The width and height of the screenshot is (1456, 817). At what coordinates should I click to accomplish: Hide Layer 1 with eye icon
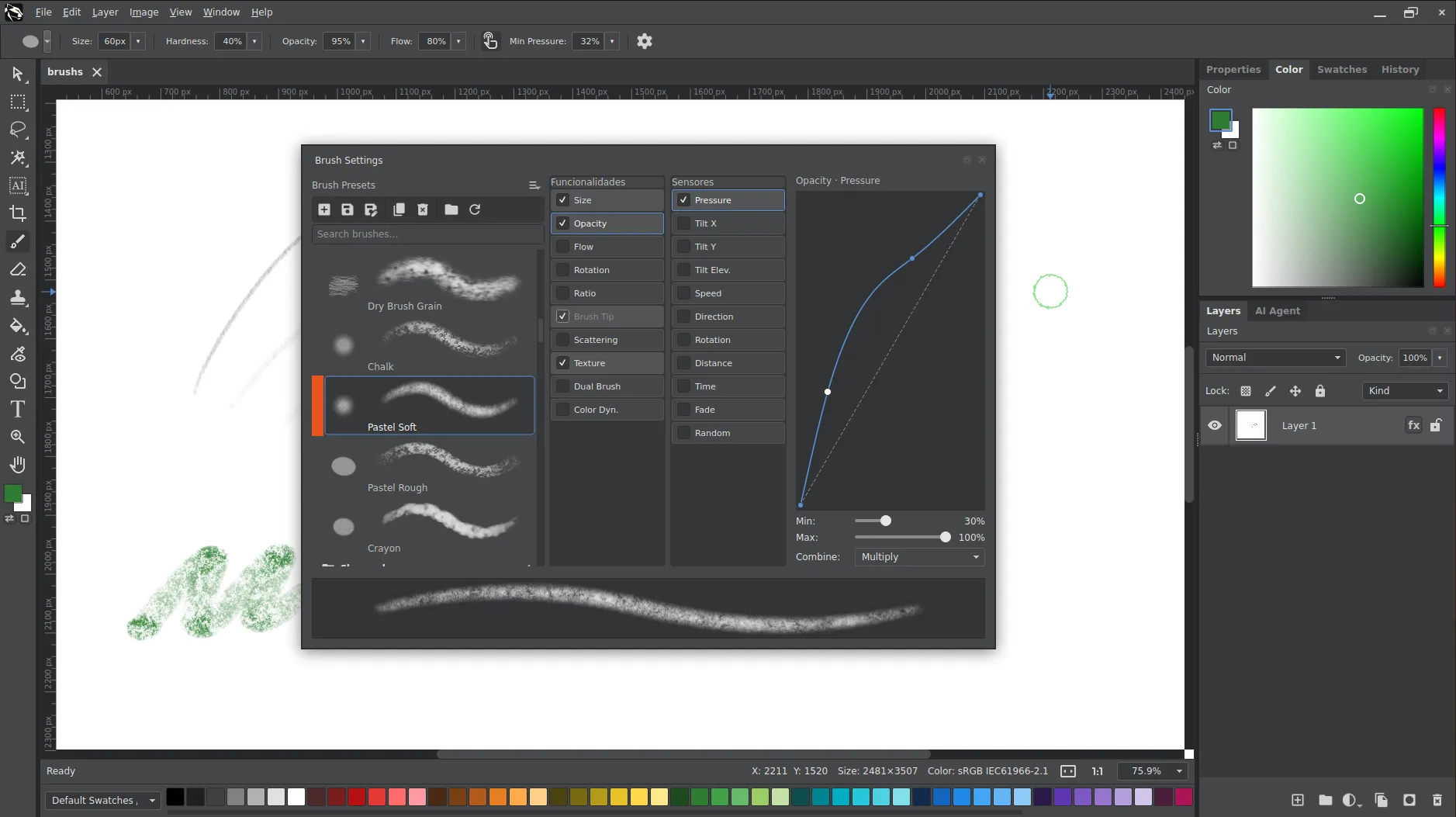point(1215,425)
